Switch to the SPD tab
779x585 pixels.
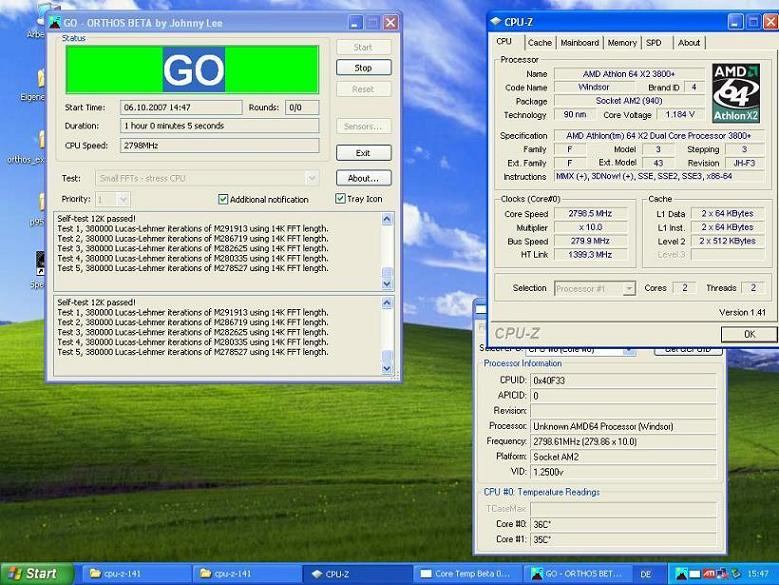654,43
